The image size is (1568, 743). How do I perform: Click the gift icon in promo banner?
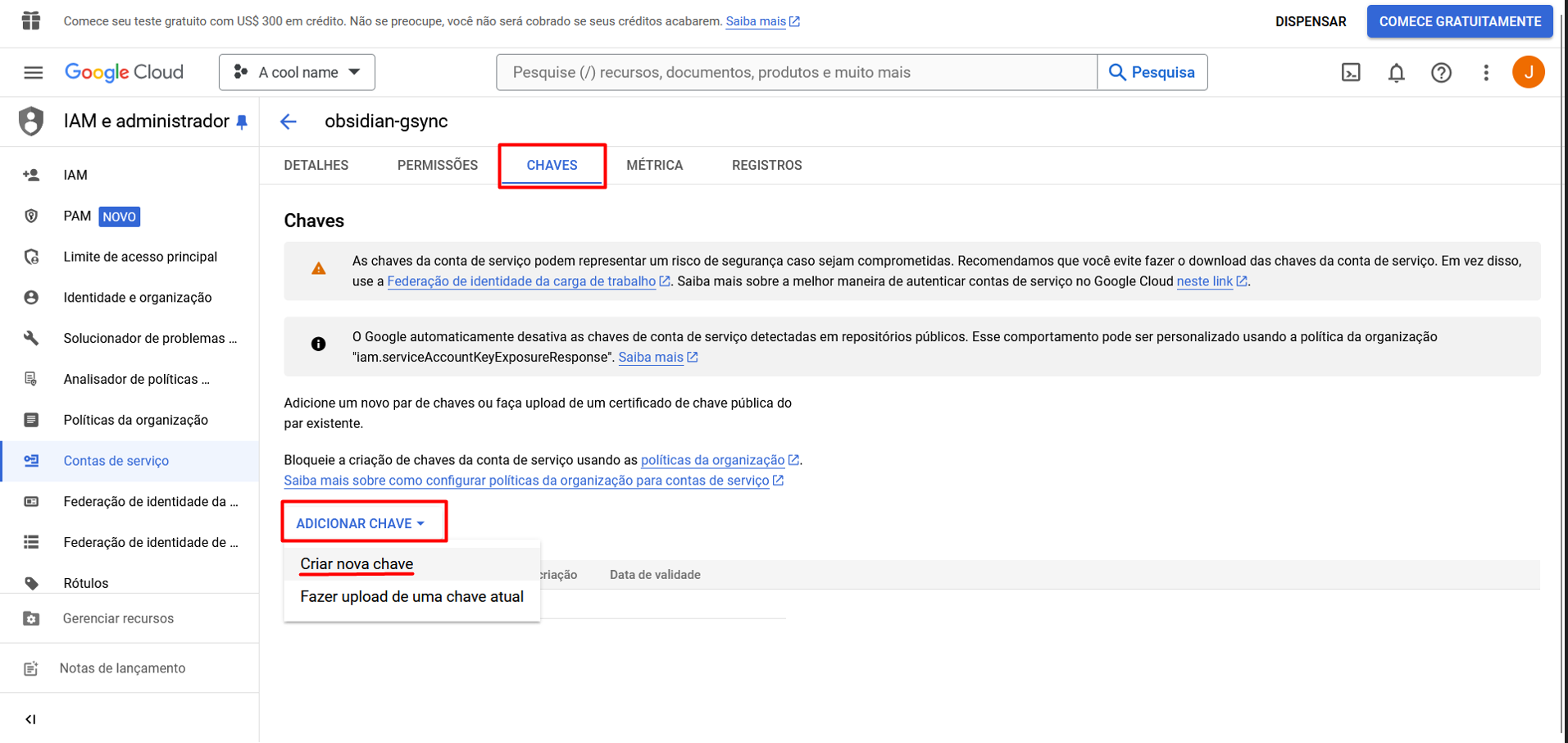tap(31, 21)
